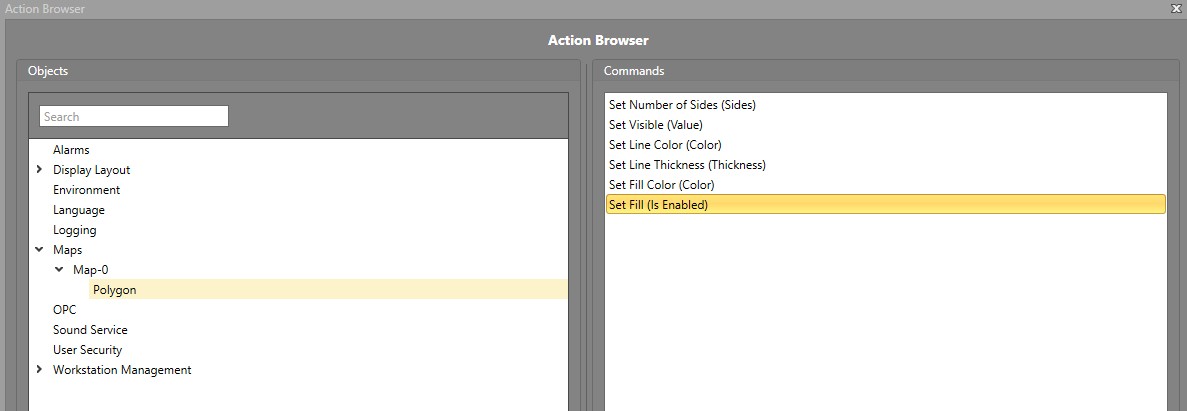Select Language in the Objects list
This screenshot has width=1187, height=411.
point(78,210)
